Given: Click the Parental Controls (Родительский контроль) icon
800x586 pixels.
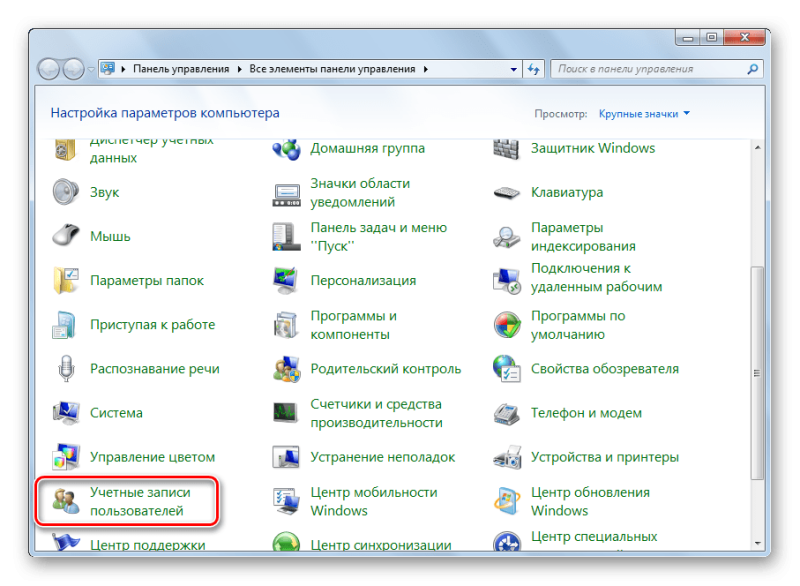Looking at the screenshot, I should pyautogui.click(x=286, y=369).
